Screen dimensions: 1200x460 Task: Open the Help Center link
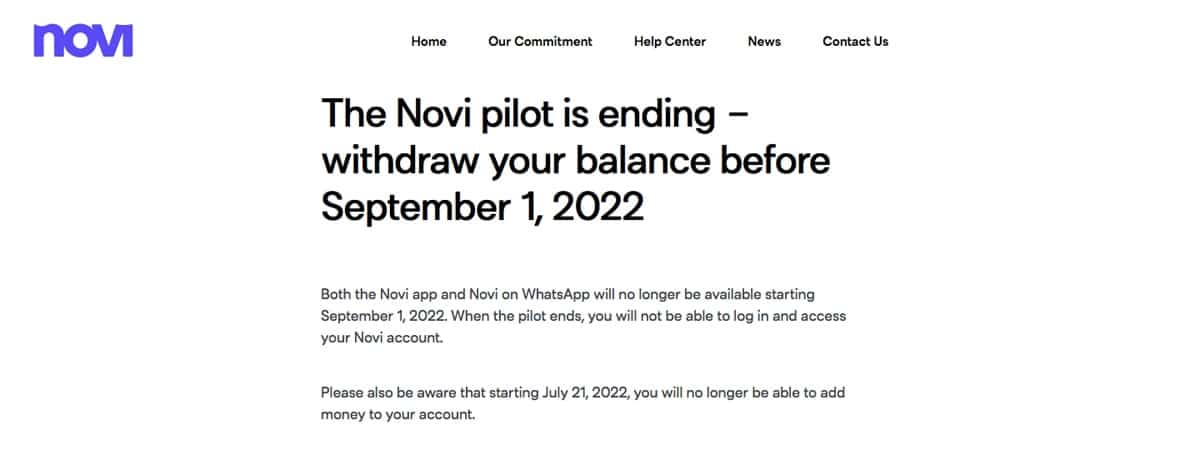pyautogui.click(x=669, y=42)
